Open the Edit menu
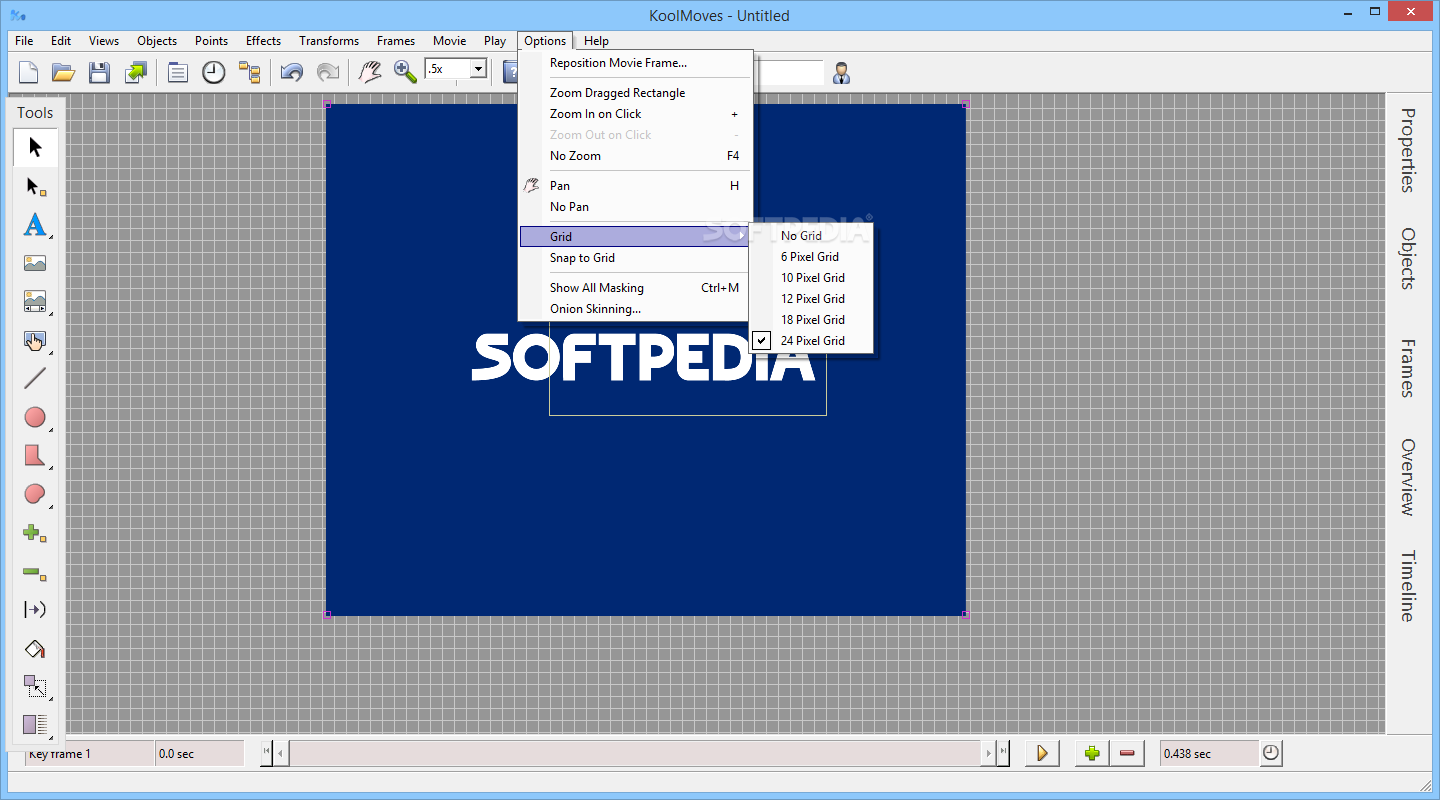Image resolution: width=1440 pixels, height=800 pixels. 61,41
